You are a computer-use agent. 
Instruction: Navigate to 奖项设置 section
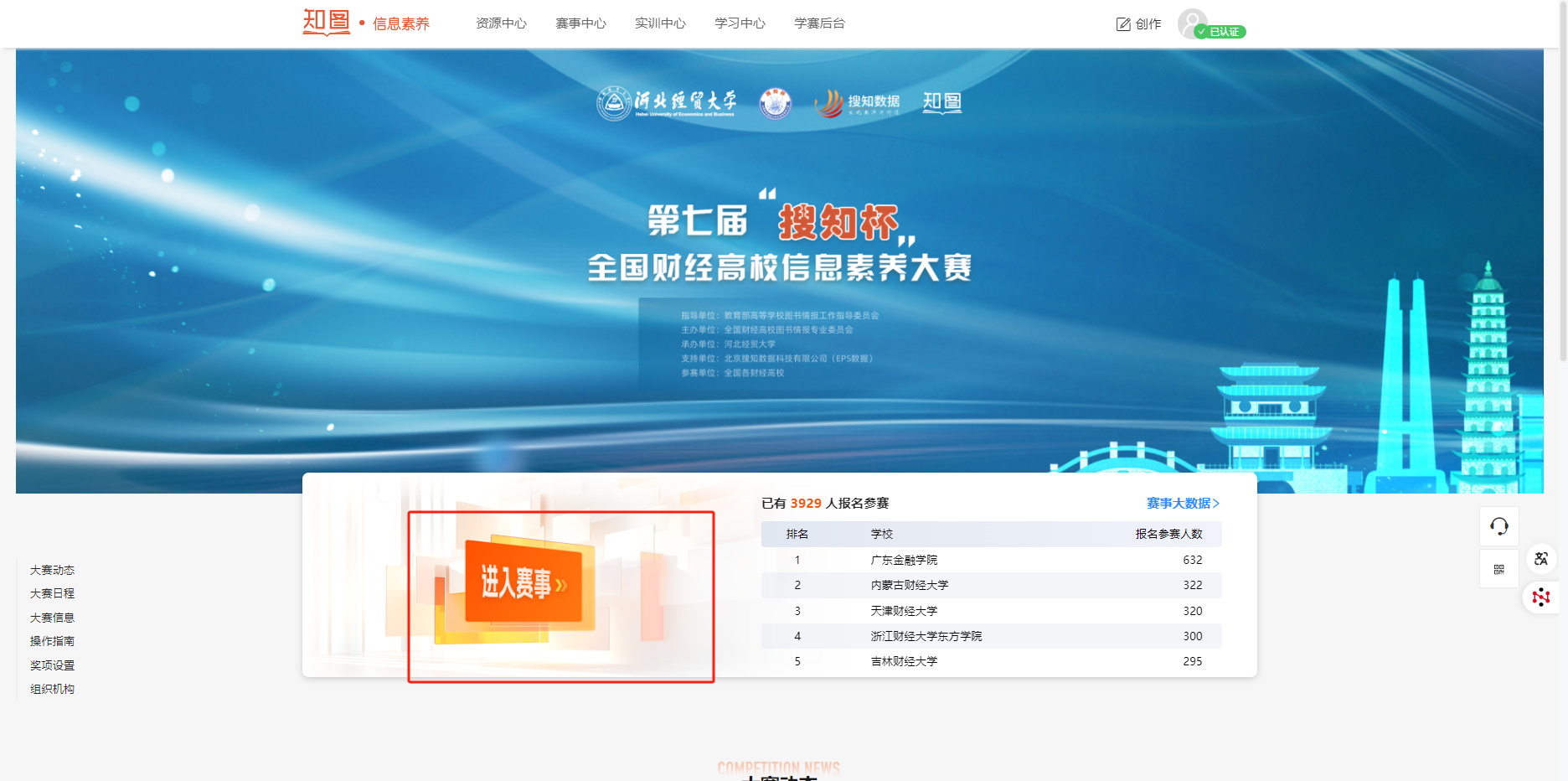[52, 665]
